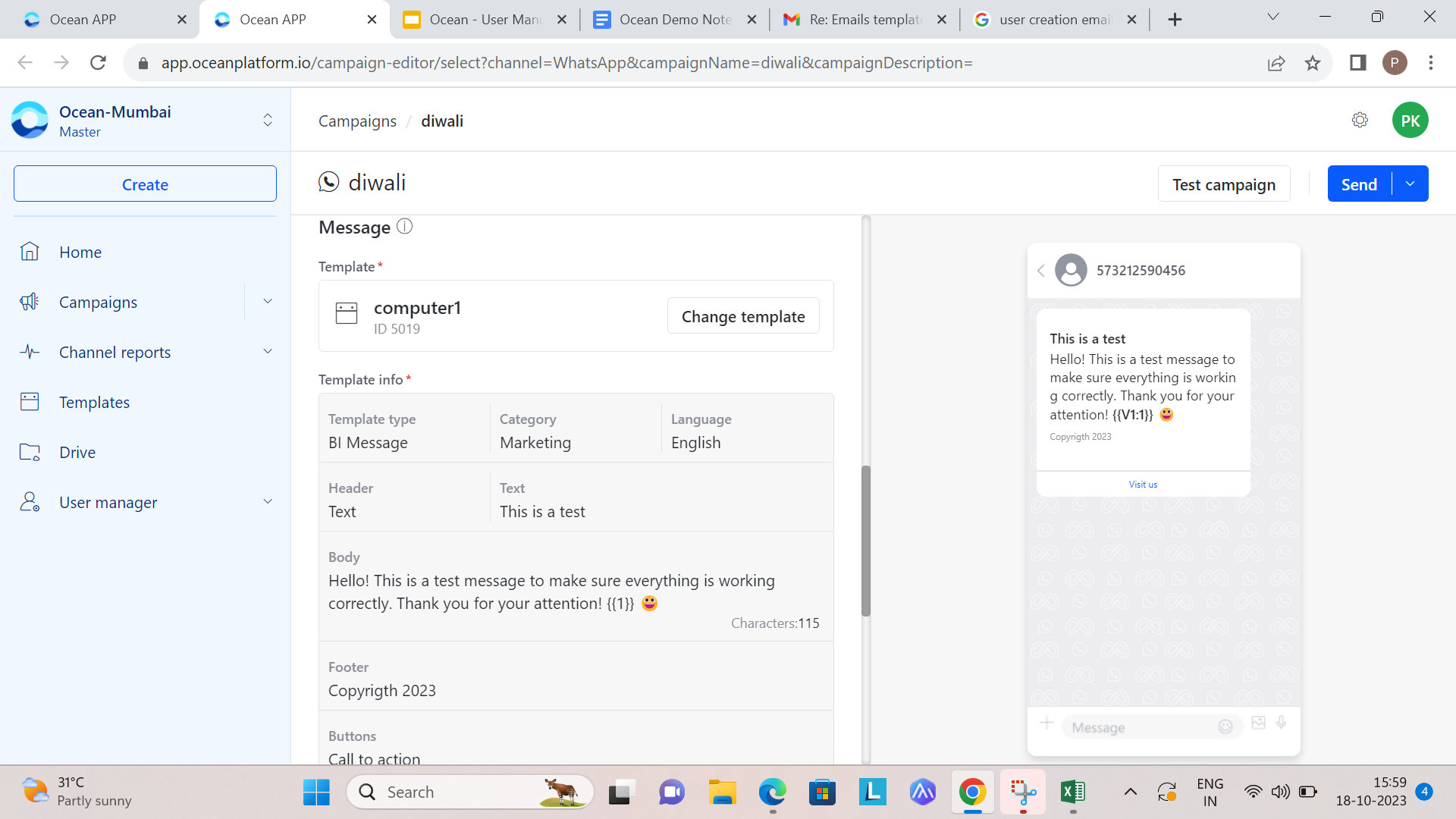Click Visit us link in preview
This screenshot has width=1456, height=819.
1143,485
